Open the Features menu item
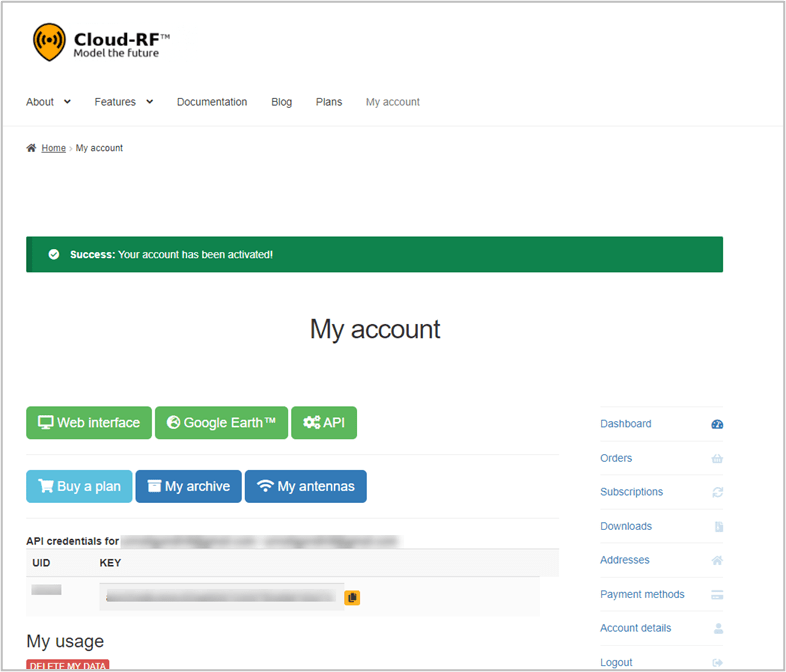Viewport: 786px width, 672px height. click(x=115, y=102)
